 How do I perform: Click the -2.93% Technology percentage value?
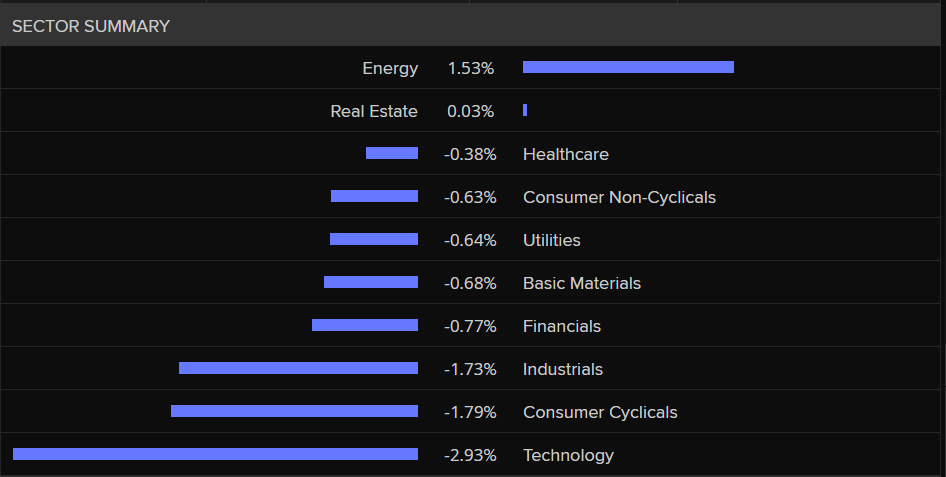pos(470,455)
